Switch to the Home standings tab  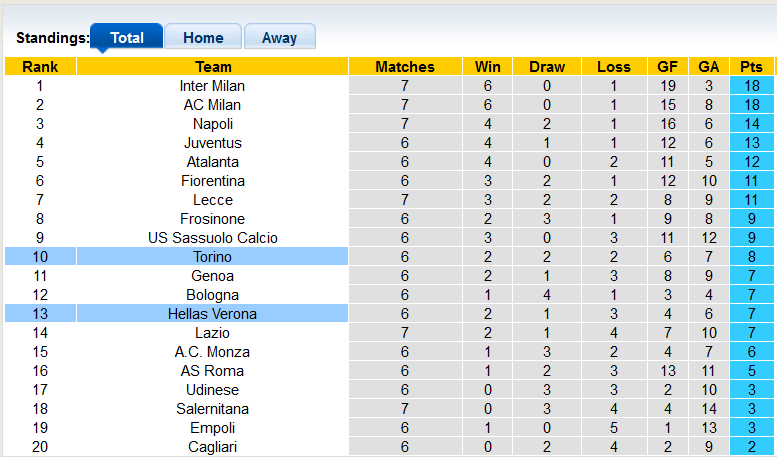tap(203, 38)
